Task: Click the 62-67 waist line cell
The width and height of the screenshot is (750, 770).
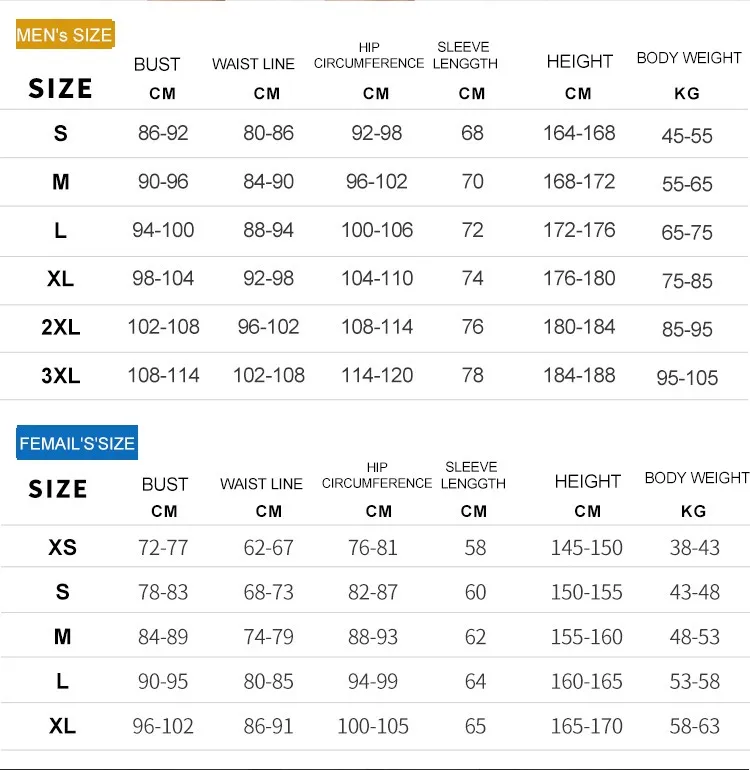Action: [268, 548]
